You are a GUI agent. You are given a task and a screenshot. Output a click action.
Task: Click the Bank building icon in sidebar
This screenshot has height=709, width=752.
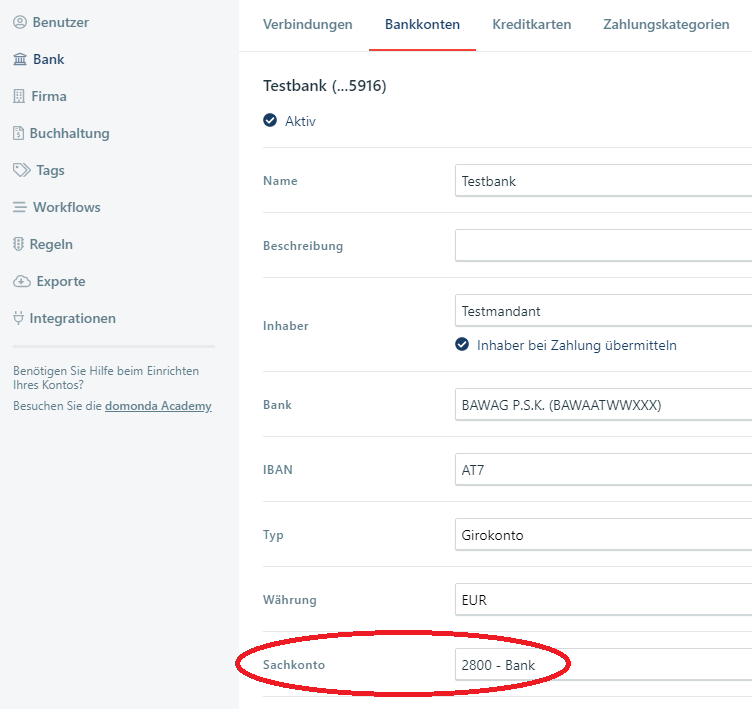(20, 60)
